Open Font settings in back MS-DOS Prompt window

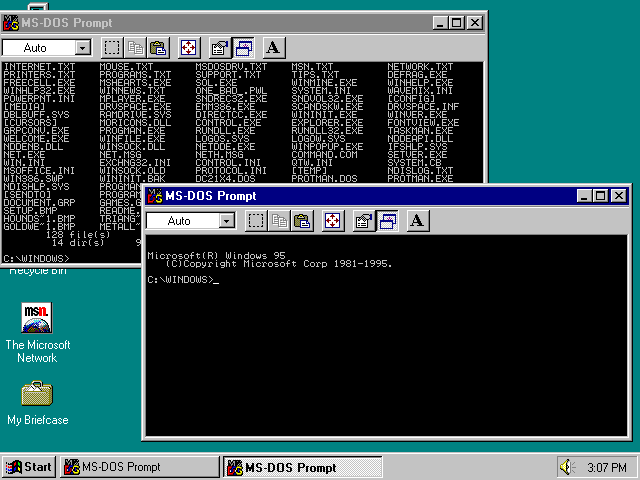(273, 48)
